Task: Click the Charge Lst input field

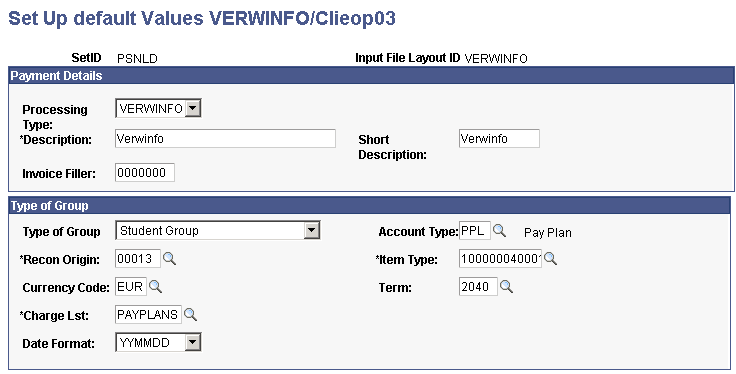Action: pos(148,314)
